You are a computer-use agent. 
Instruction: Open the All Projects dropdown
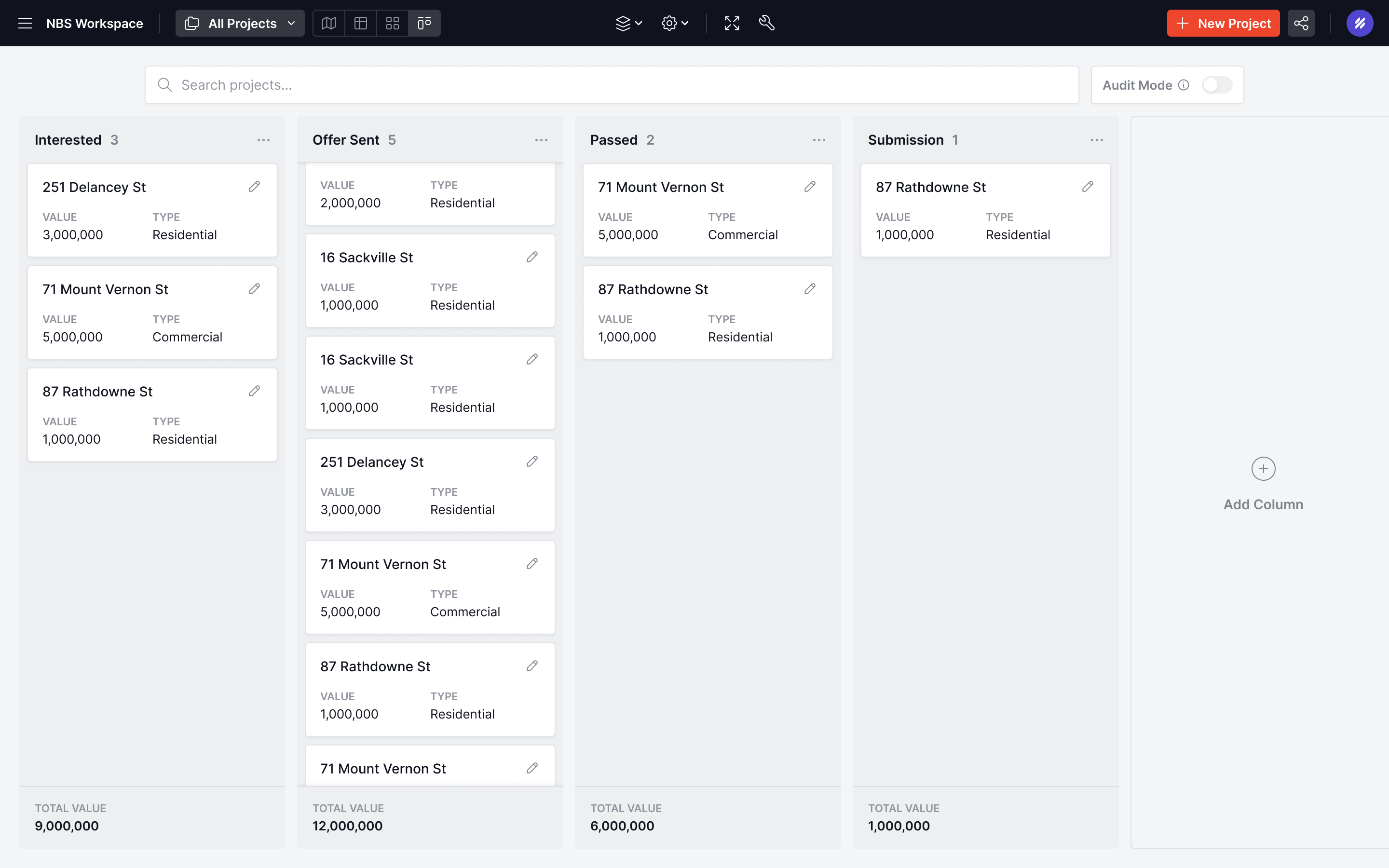pyautogui.click(x=240, y=23)
